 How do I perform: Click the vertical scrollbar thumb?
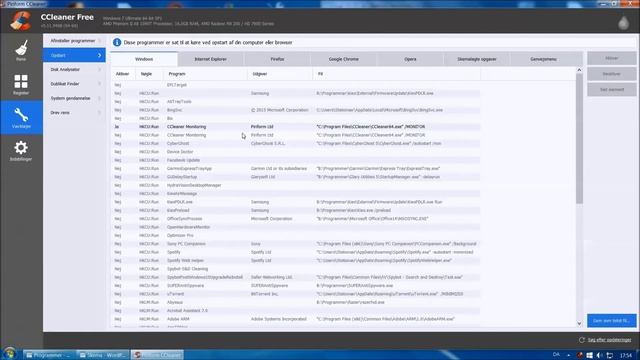579,139
